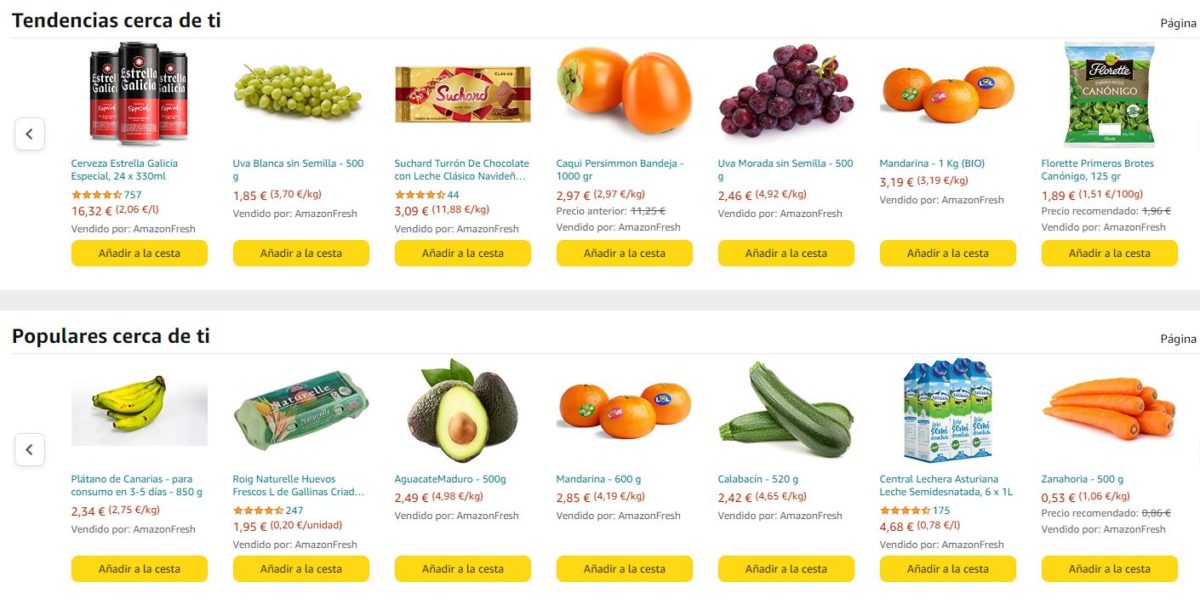
Task: Open Calabacín 520 g product link
Action: [758, 480]
